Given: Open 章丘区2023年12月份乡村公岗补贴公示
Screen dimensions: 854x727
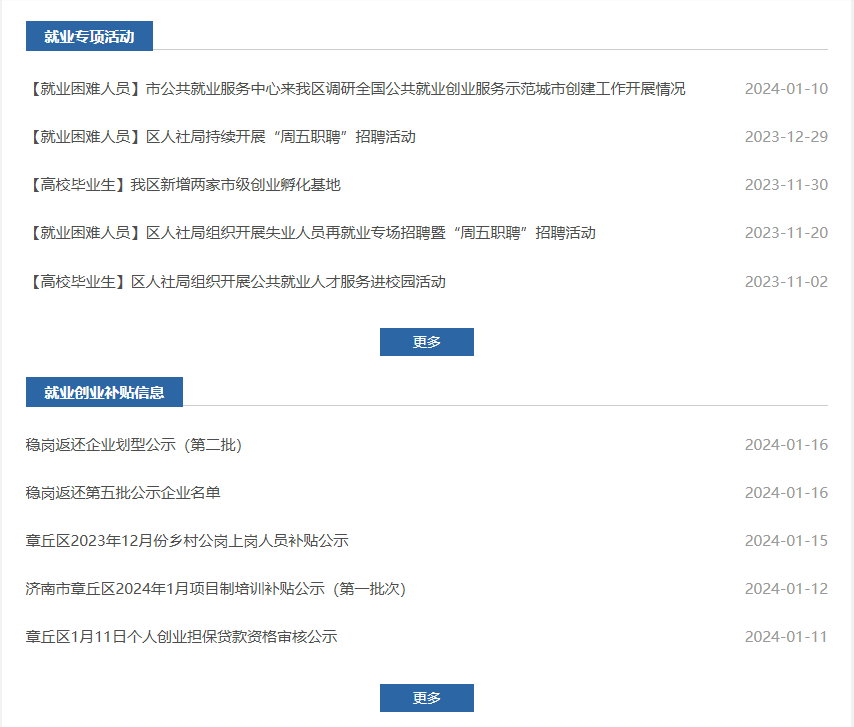Looking at the screenshot, I should (187, 541).
